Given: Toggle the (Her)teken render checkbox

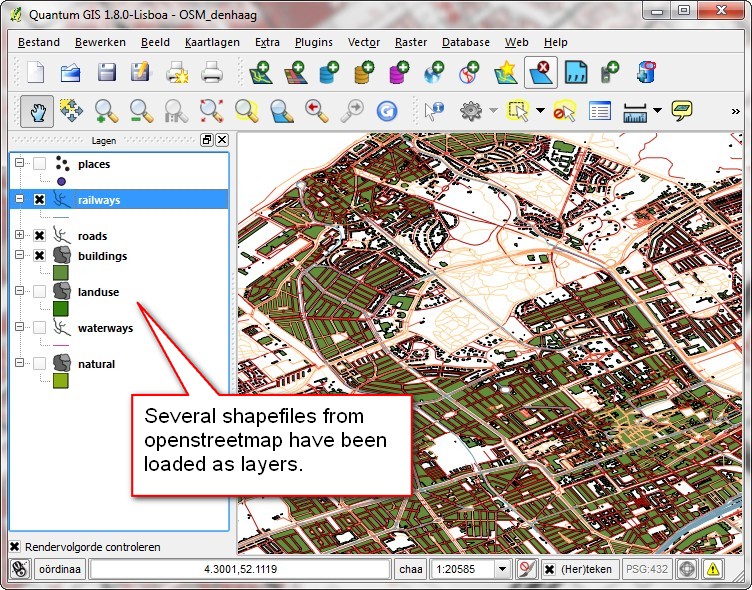Looking at the screenshot, I should pos(549,569).
